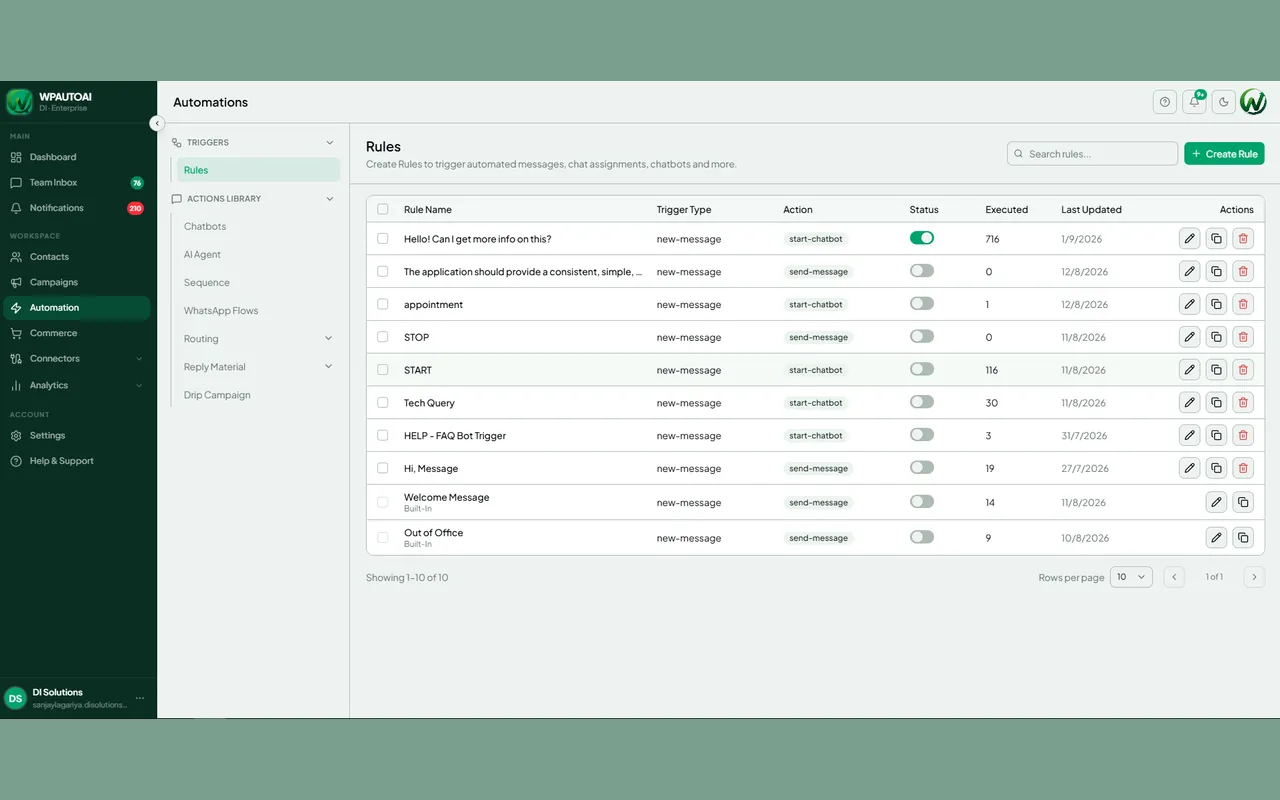Tick the checkbox for START rule
This screenshot has width=1280, height=800.
coord(383,370)
